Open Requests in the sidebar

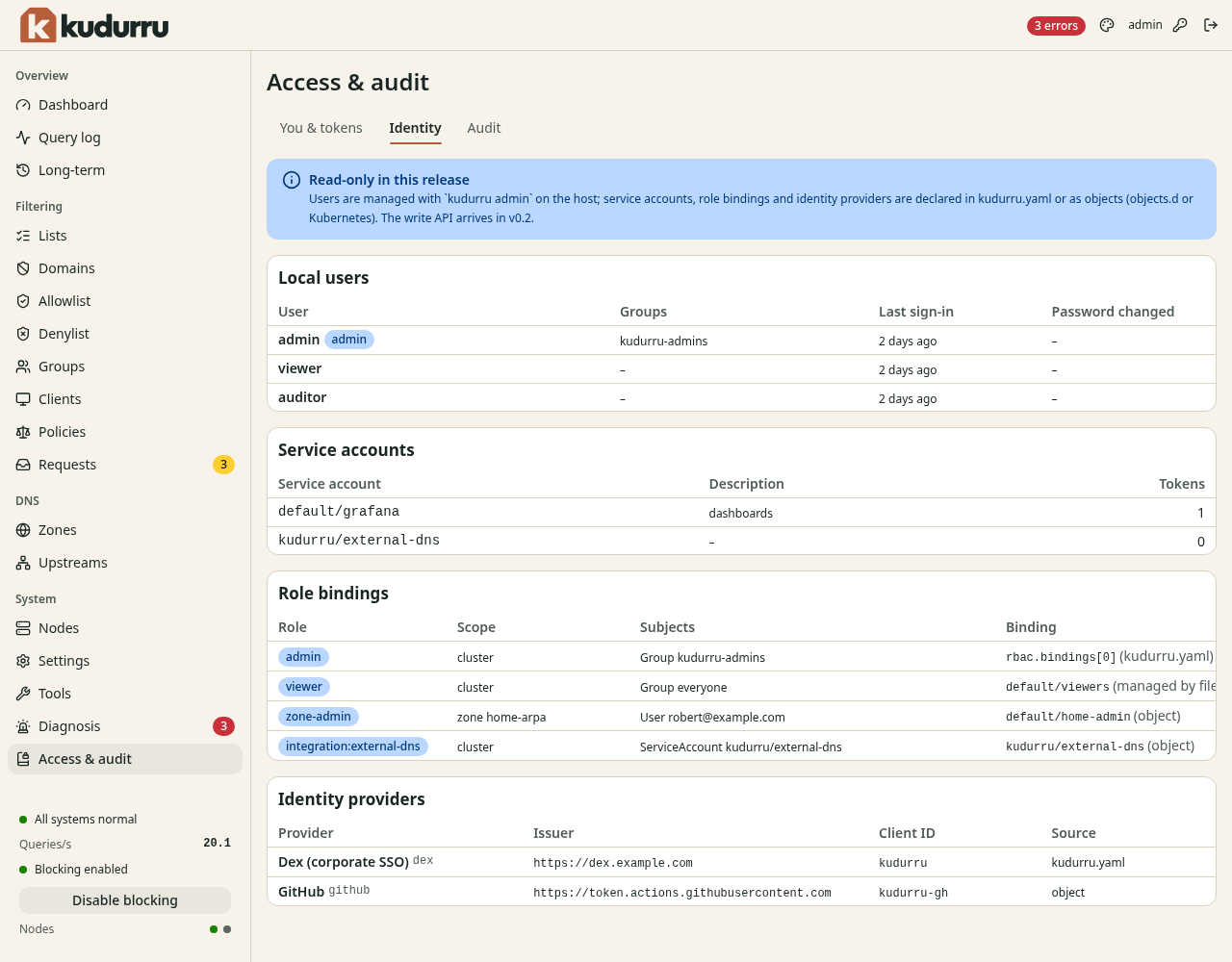(125, 465)
